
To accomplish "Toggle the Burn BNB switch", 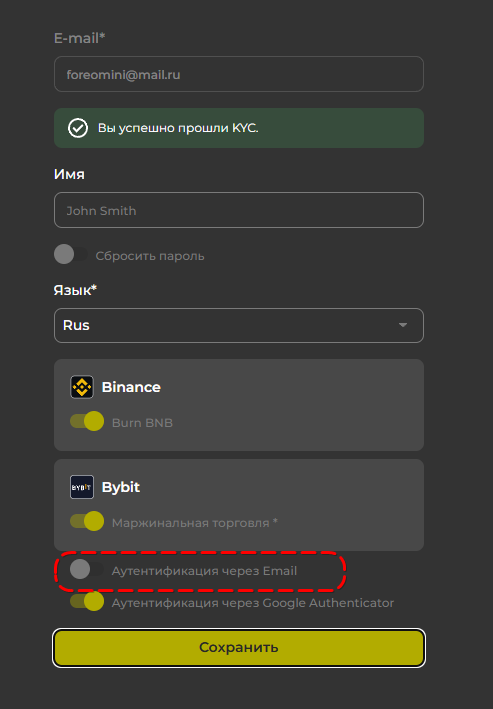I will tap(87, 421).
